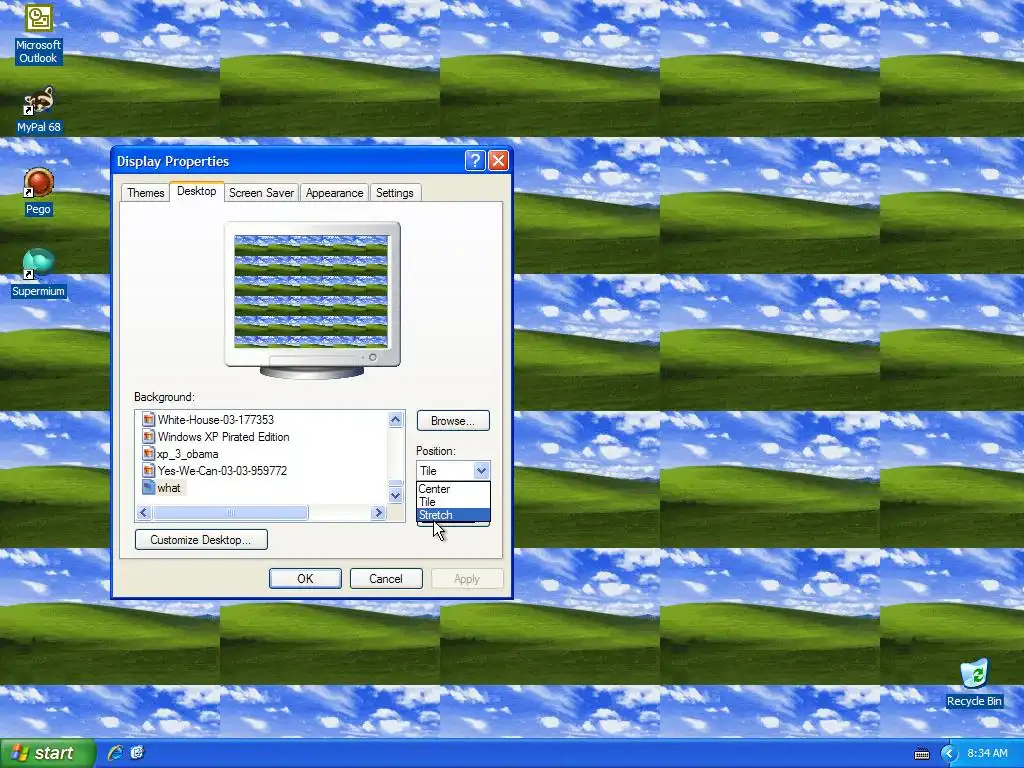
Task: Click the Browse... button
Action: coord(453,421)
